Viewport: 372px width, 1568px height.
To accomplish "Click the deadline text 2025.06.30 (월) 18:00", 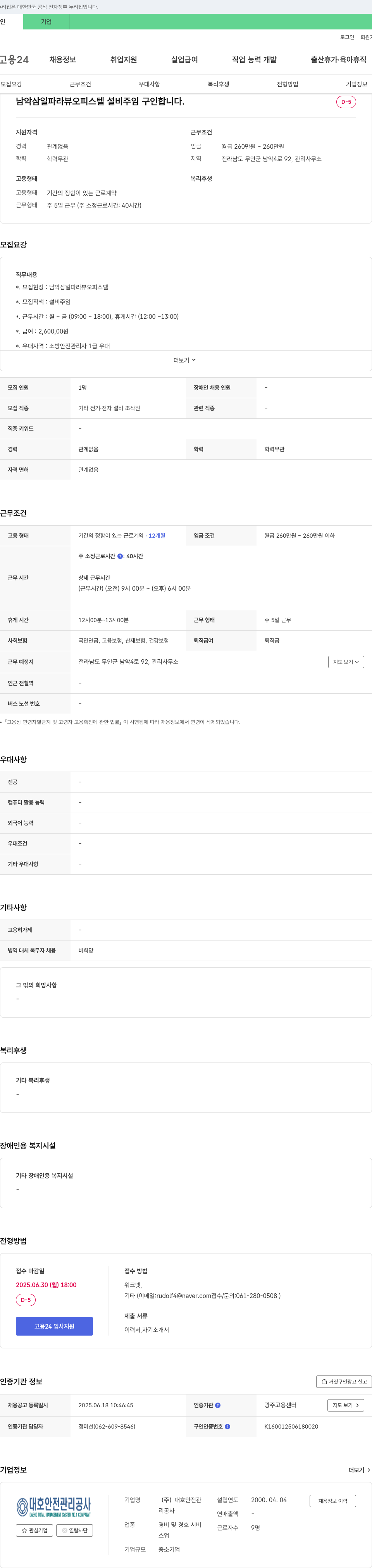I will click(x=46, y=1284).
